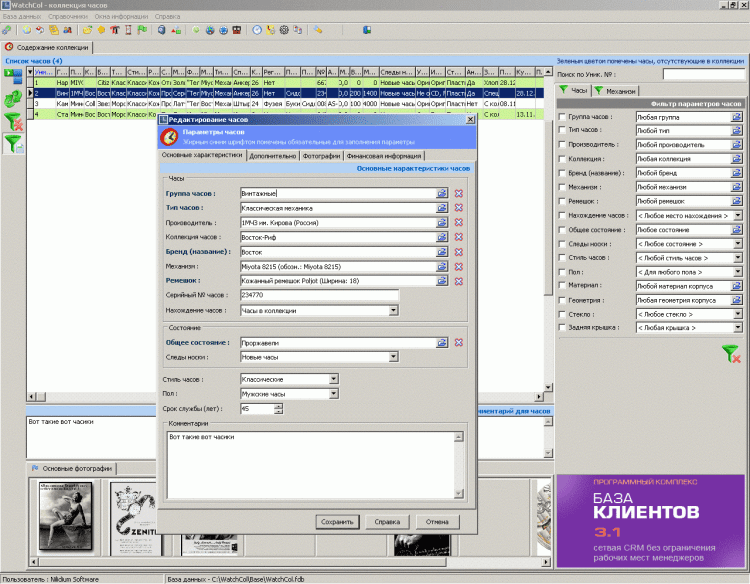Open the Нахождение часов dropdown in the dialog
This screenshot has width=750, height=584.
point(393,310)
